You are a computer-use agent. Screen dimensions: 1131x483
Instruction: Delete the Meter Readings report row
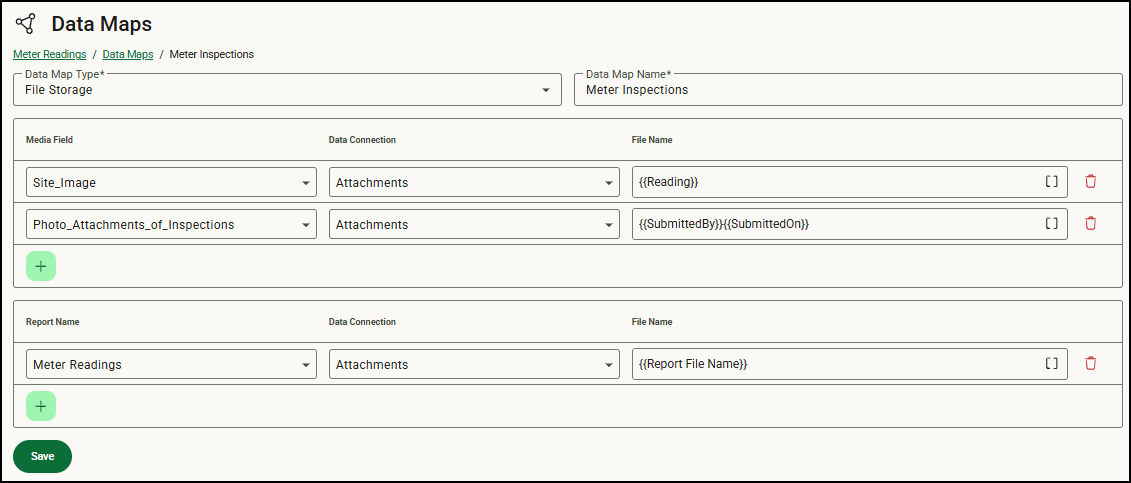(x=1090, y=363)
